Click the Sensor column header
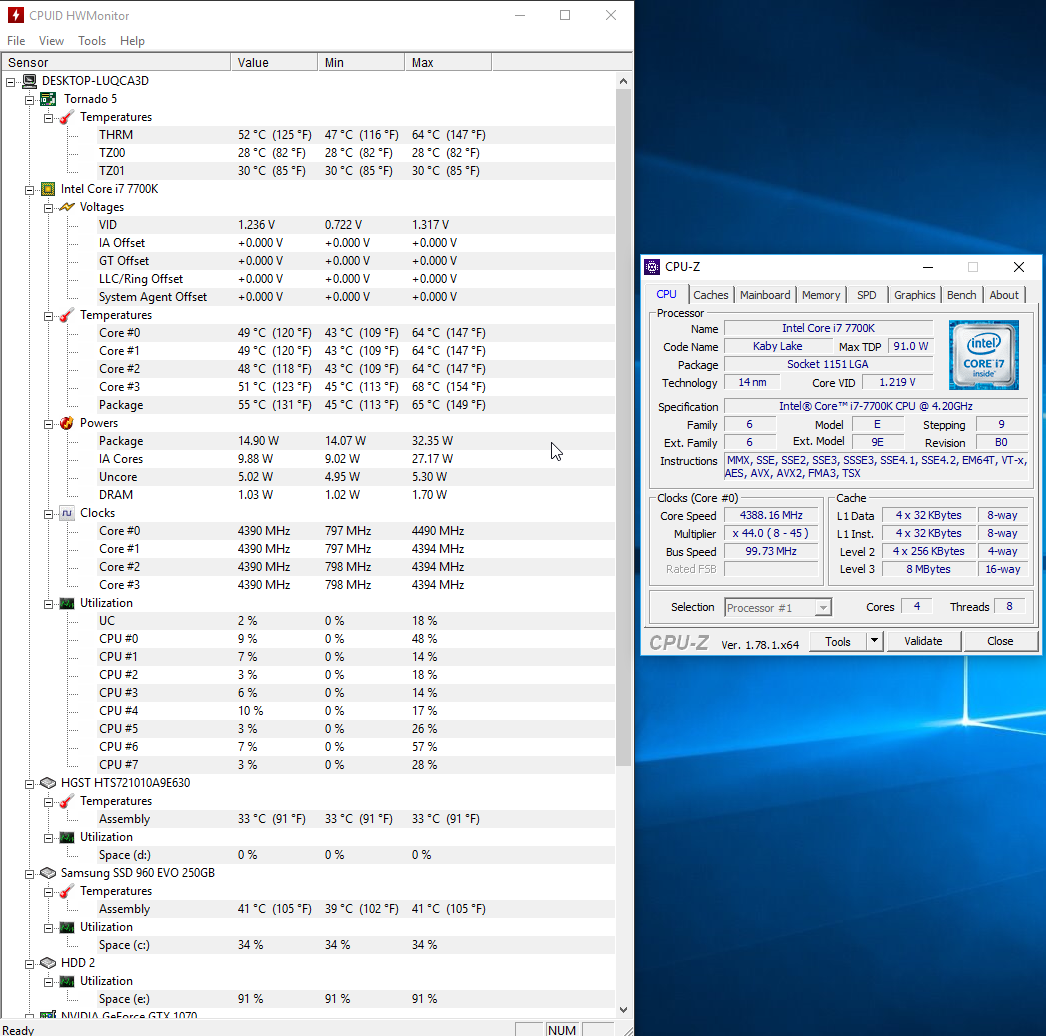The image size is (1046, 1036). 116,63
